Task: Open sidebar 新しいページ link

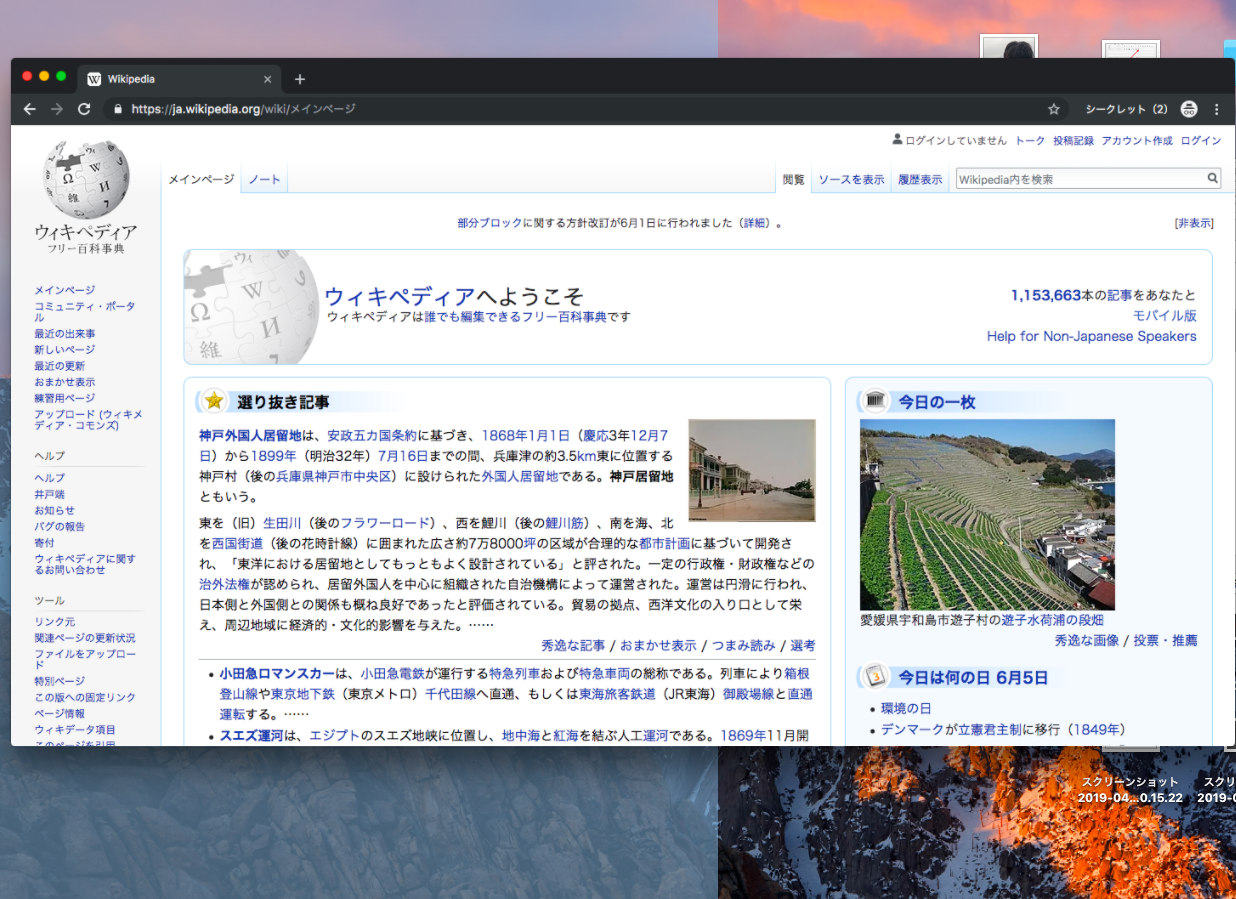Action: point(65,350)
